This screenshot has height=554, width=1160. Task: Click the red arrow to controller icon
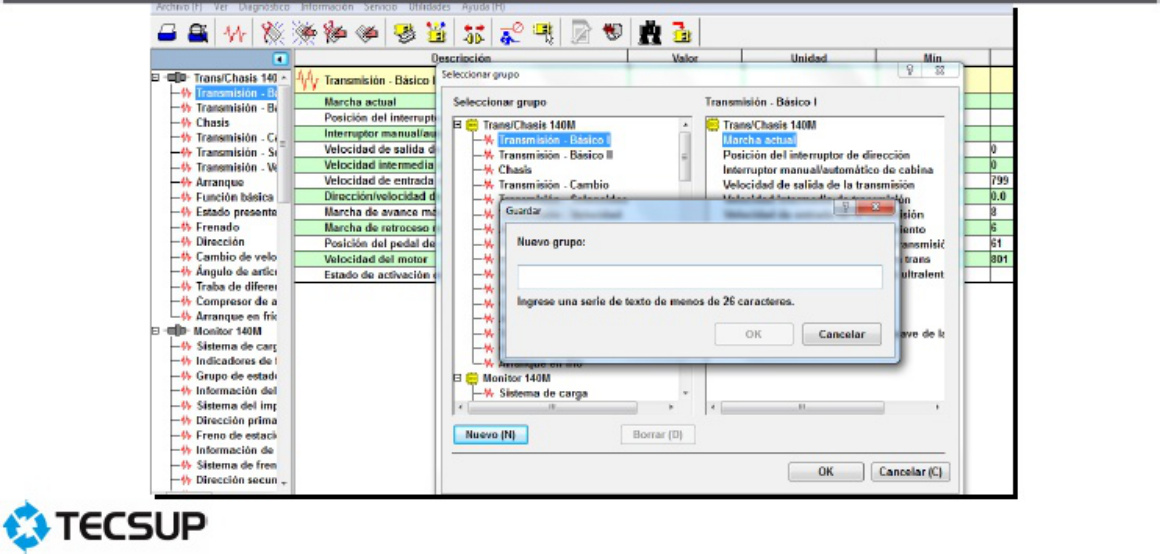681,33
